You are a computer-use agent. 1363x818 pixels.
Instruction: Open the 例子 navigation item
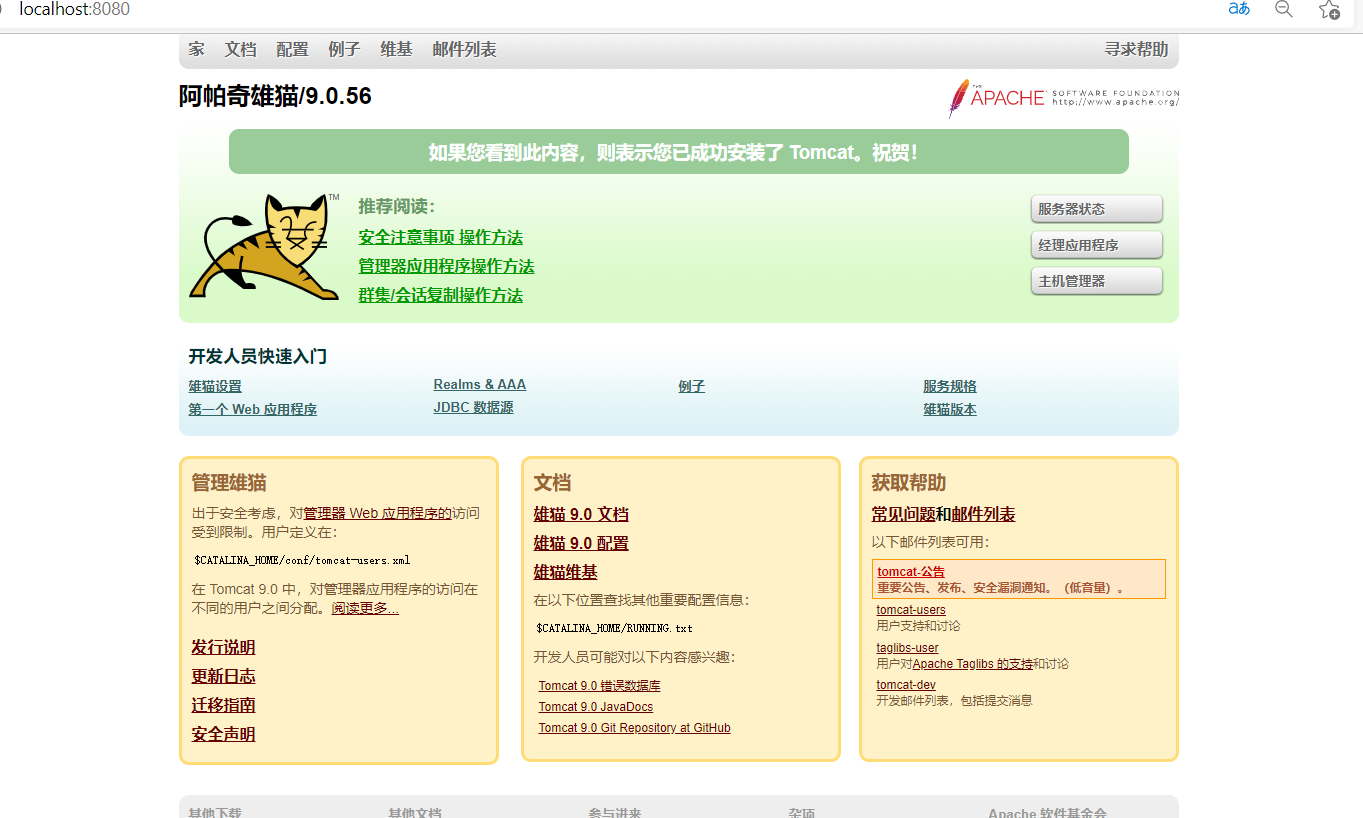tap(345, 49)
